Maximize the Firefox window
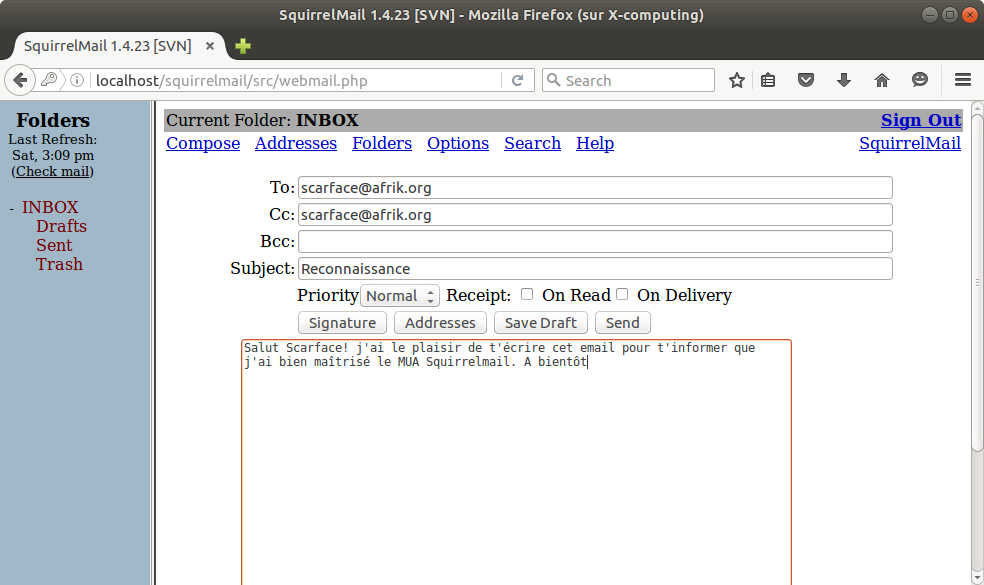 tap(950, 14)
